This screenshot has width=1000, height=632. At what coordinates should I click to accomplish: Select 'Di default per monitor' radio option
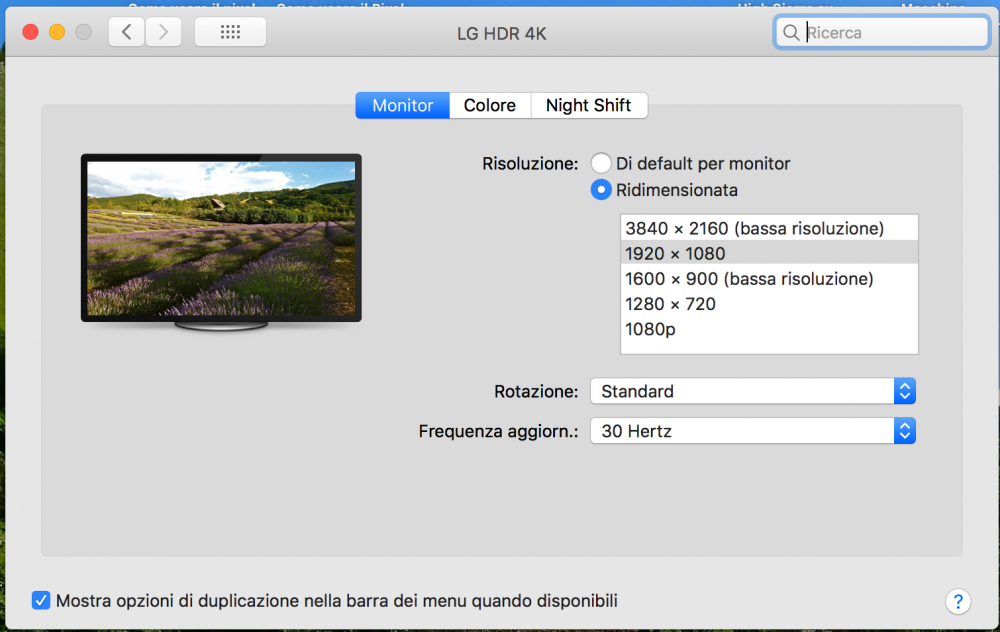click(601, 163)
